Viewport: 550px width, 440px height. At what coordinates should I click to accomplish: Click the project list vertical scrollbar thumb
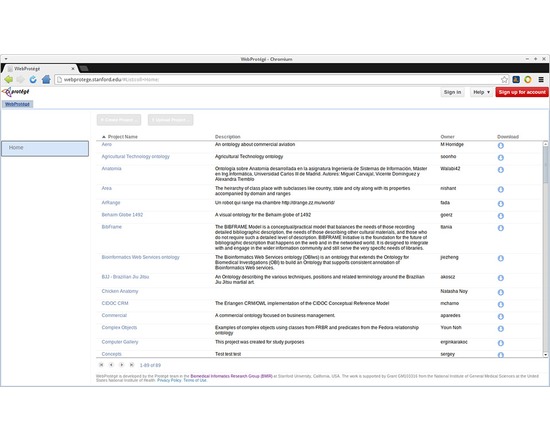(545, 164)
